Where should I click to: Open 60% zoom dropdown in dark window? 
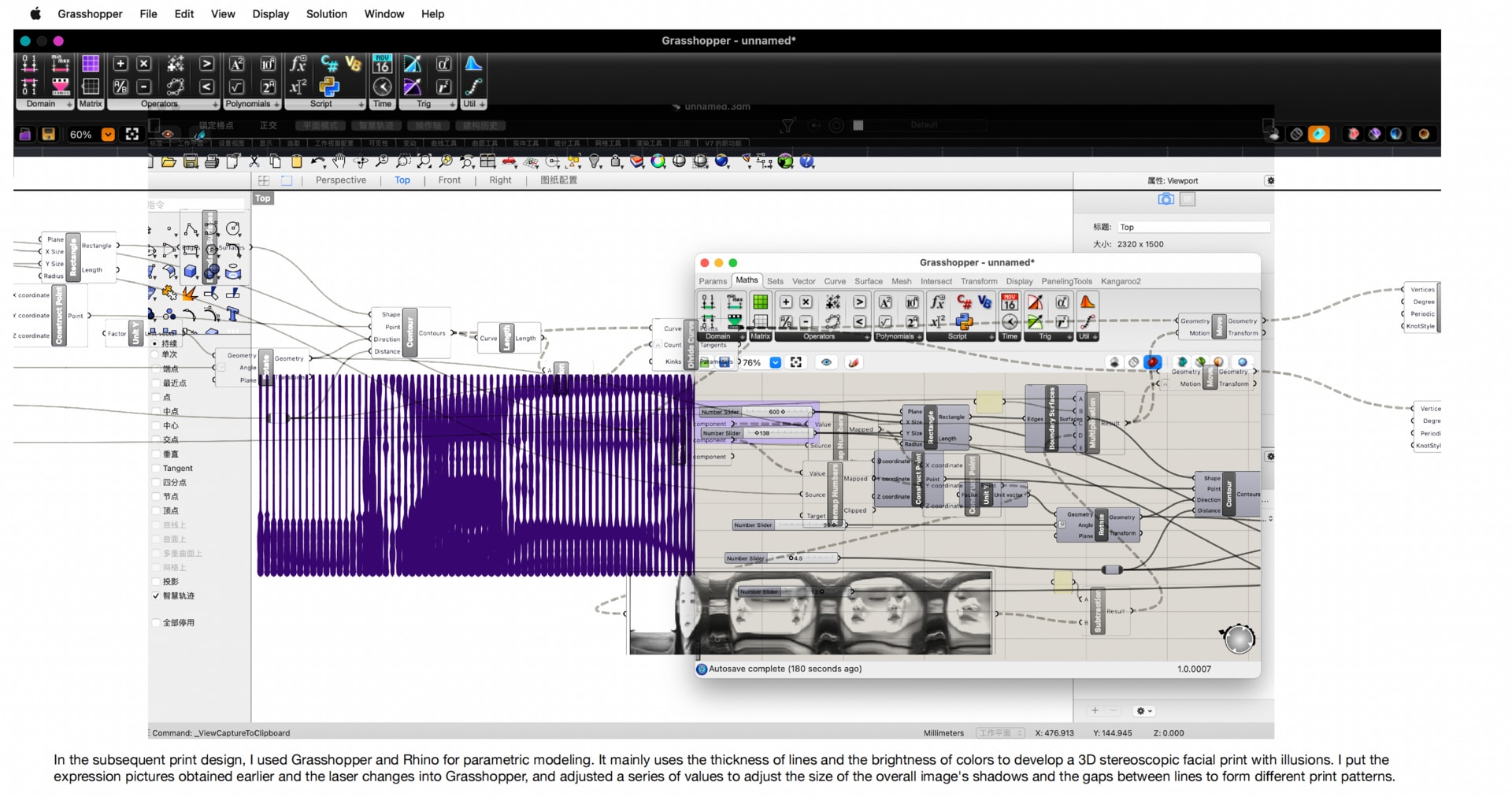pyautogui.click(x=108, y=135)
